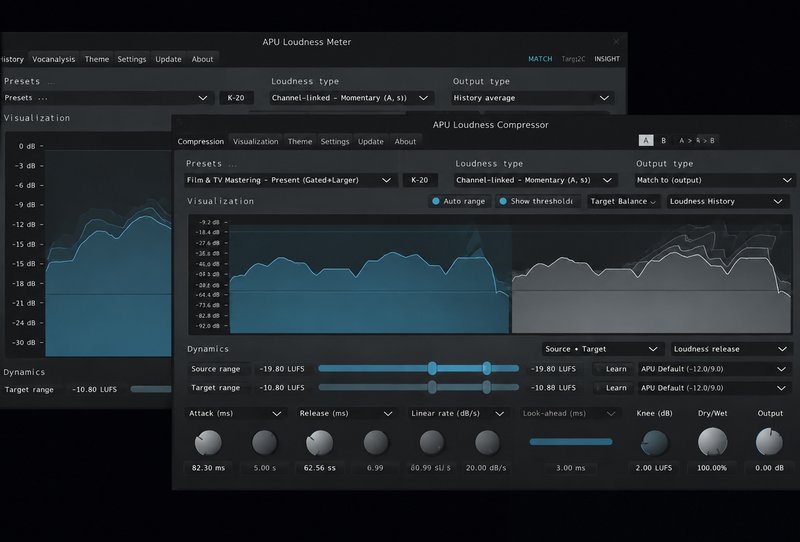Expand the Loudness History dropdown
The image size is (800, 542).
727,201
